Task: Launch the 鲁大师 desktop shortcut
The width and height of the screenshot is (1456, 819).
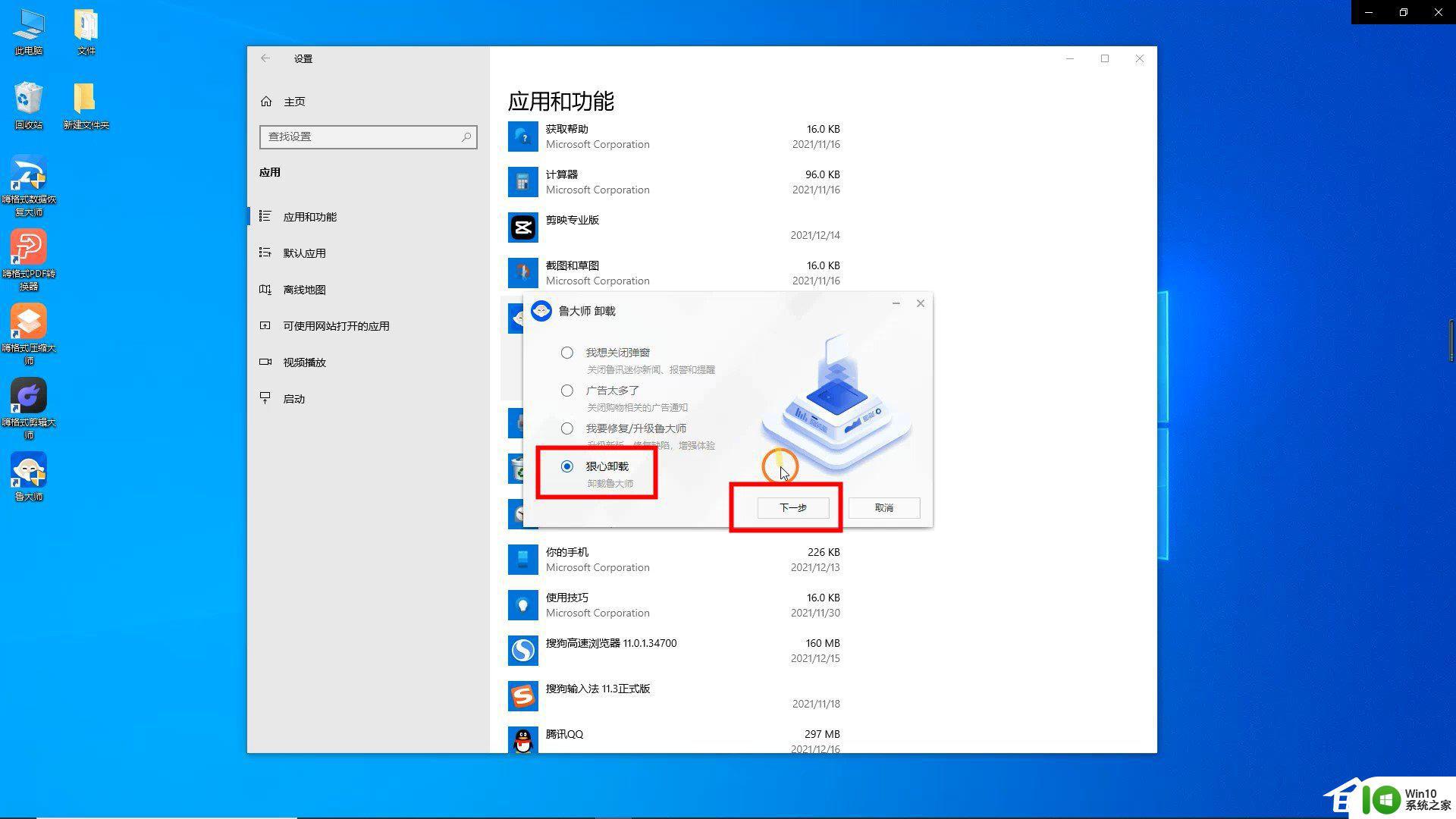Action: tap(29, 477)
